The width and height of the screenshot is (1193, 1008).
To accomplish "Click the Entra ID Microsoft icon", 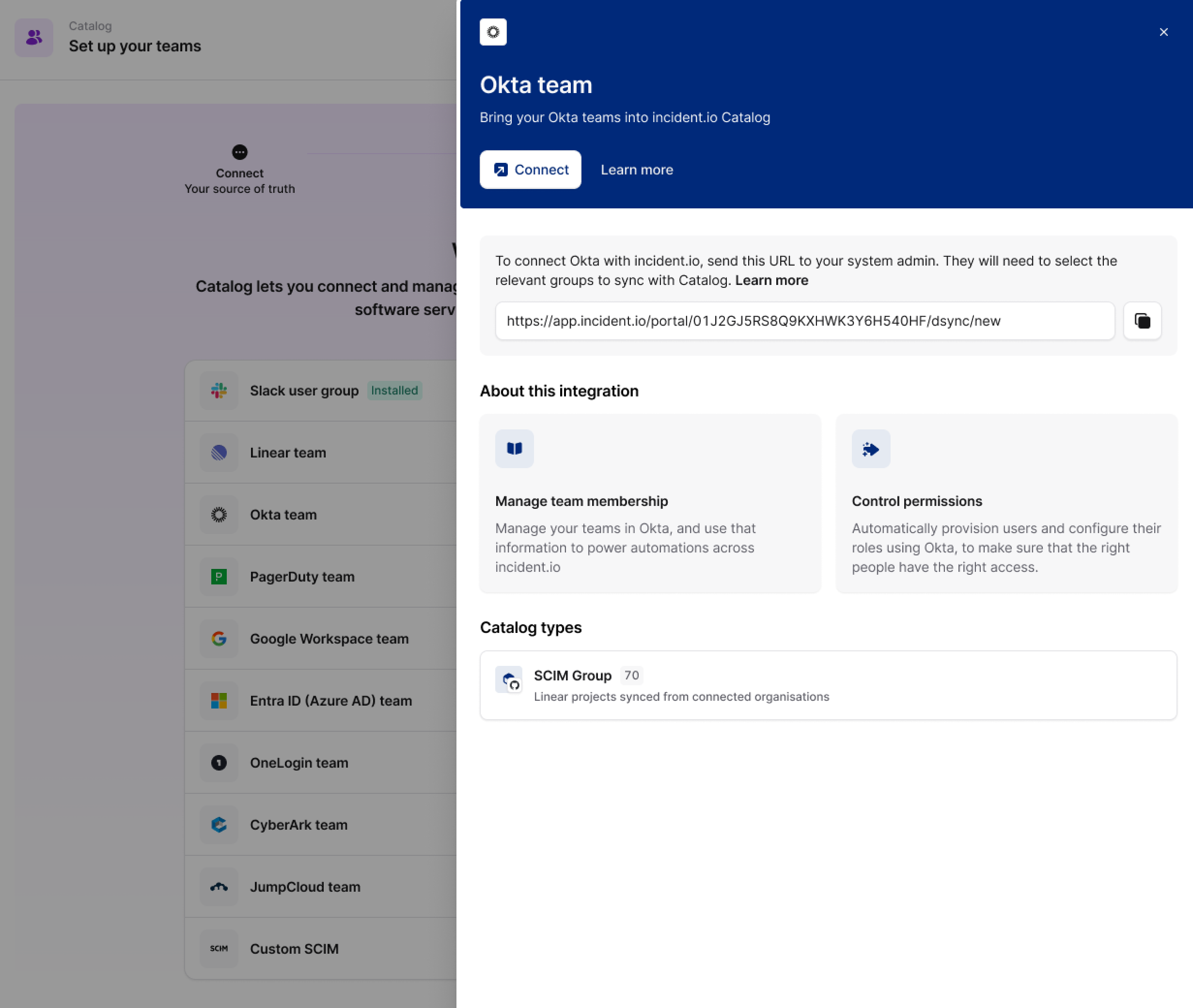I will 219,701.
